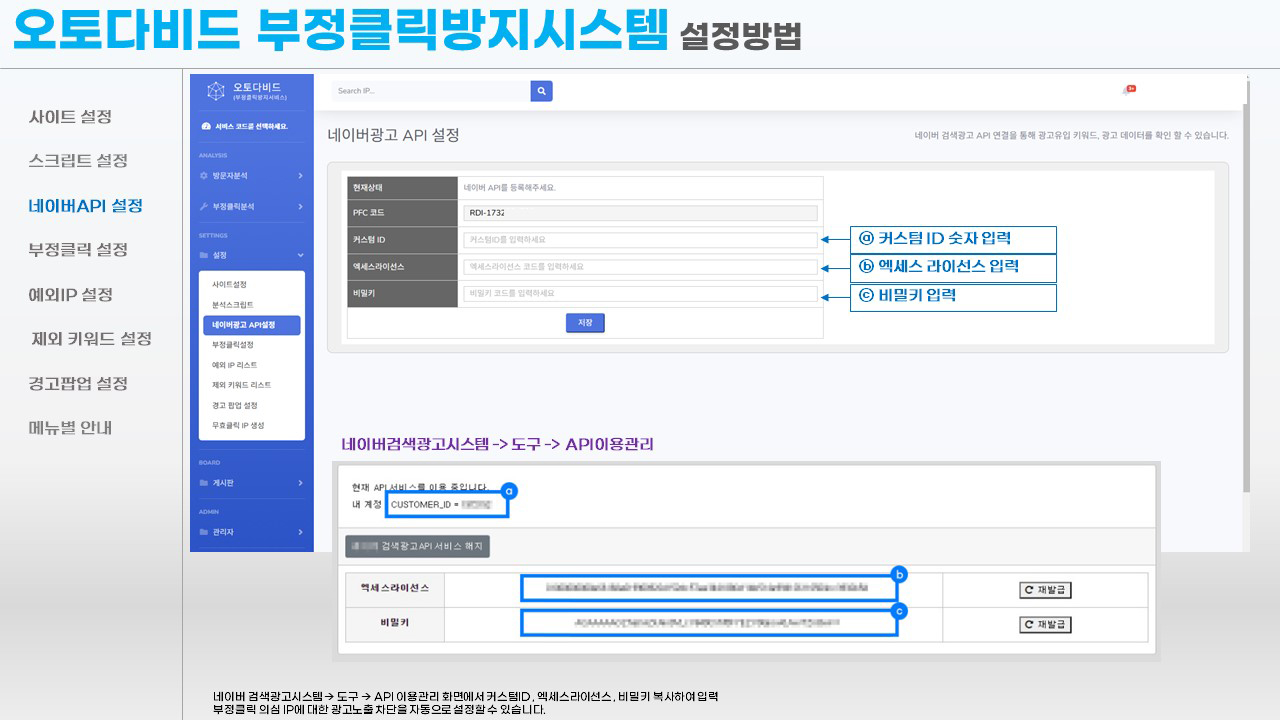Click the blue search magnifier button
This screenshot has height=720, width=1280.
[x=541, y=91]
